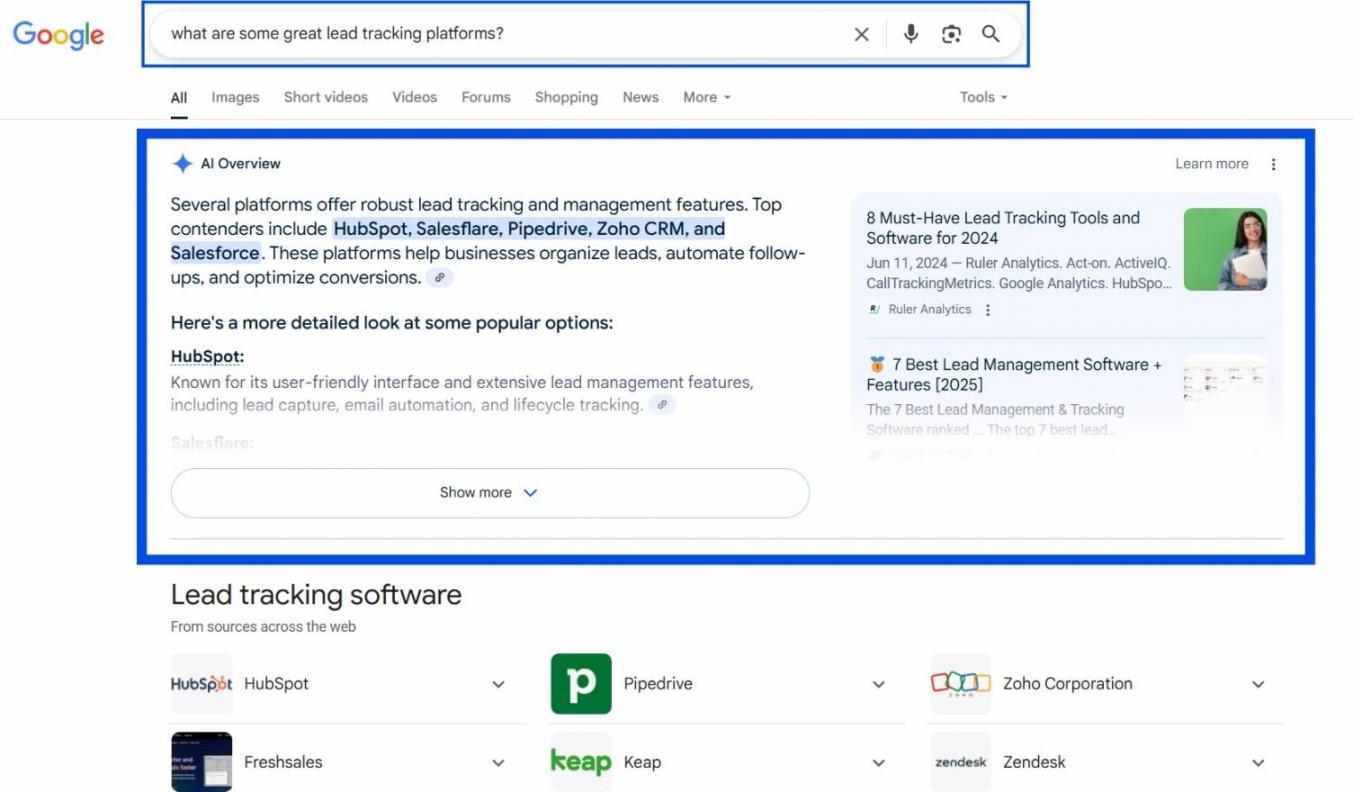Expand the Zendesk row chevron
Viewport: 1353px width, 792px height.
(1258, 763)
